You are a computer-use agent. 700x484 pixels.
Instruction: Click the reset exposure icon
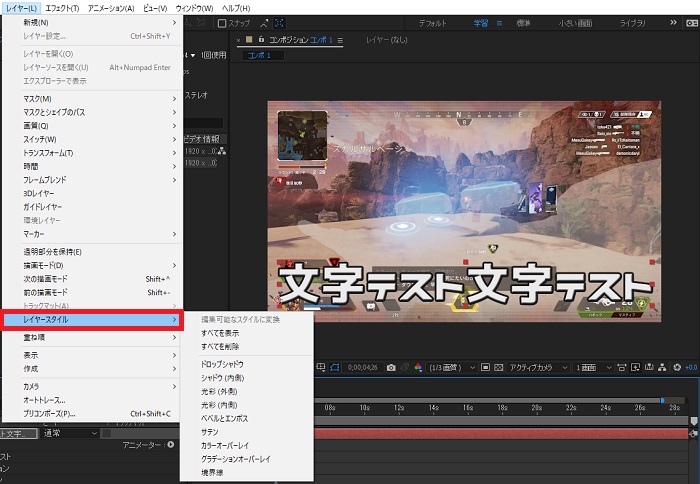click(677, 367)
